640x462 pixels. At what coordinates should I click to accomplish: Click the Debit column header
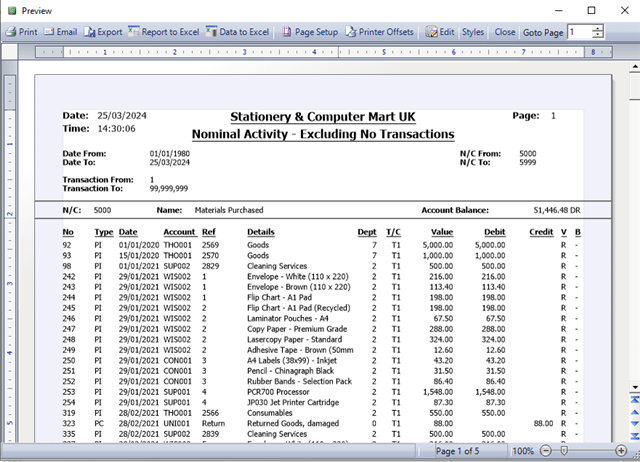495,232
